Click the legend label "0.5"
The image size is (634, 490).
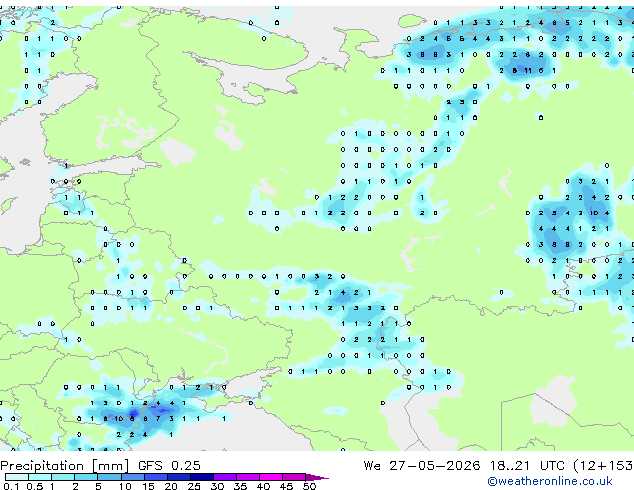(x=35, y=486)
